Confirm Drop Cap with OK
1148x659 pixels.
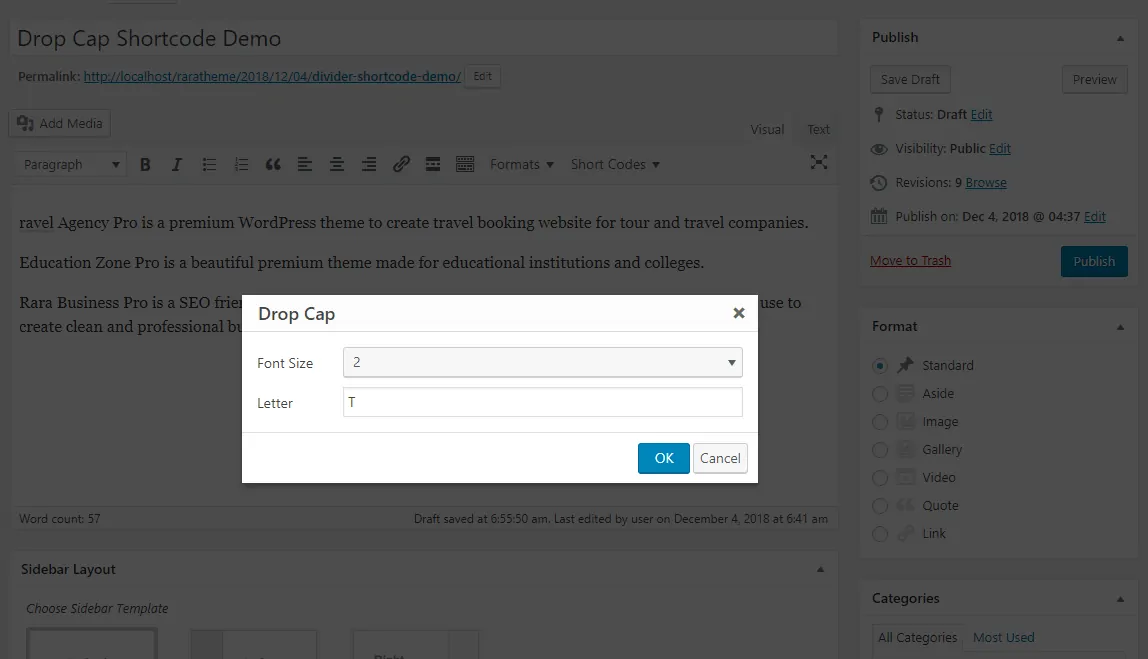[664, 458]
